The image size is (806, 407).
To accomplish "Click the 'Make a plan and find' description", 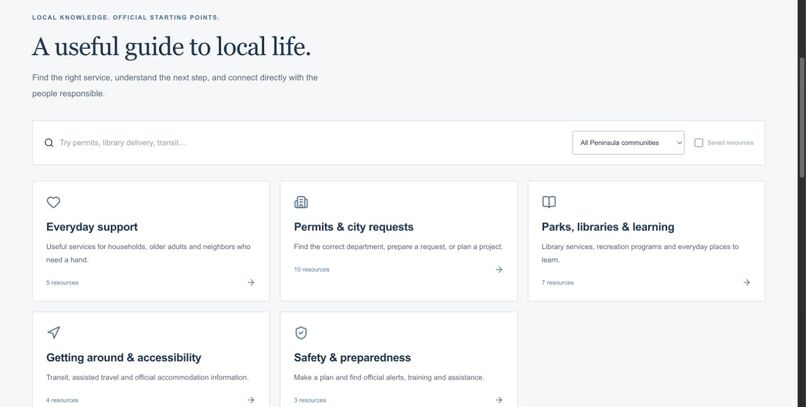I will pyautogui.click(x=389, y=378).
